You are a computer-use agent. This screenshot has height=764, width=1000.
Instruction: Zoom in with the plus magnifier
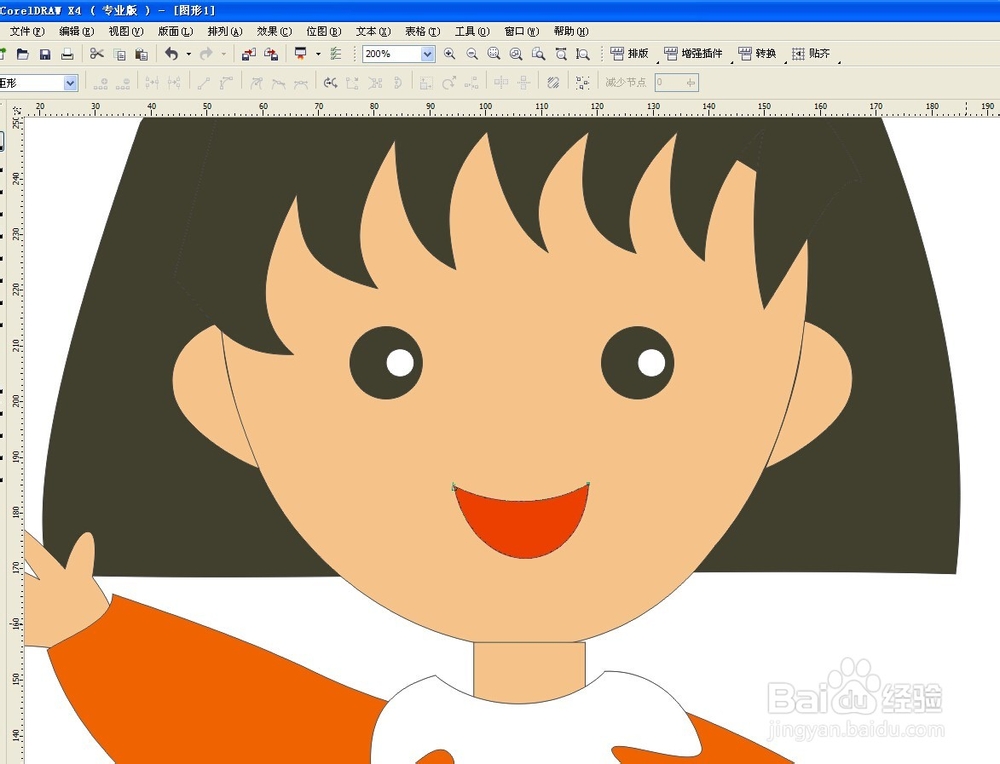coord(450,54)
